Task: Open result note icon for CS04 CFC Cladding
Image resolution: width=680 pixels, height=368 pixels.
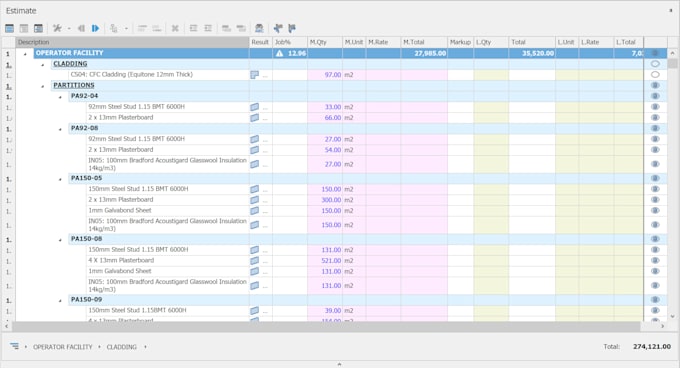Action: [x=255, y=75]
